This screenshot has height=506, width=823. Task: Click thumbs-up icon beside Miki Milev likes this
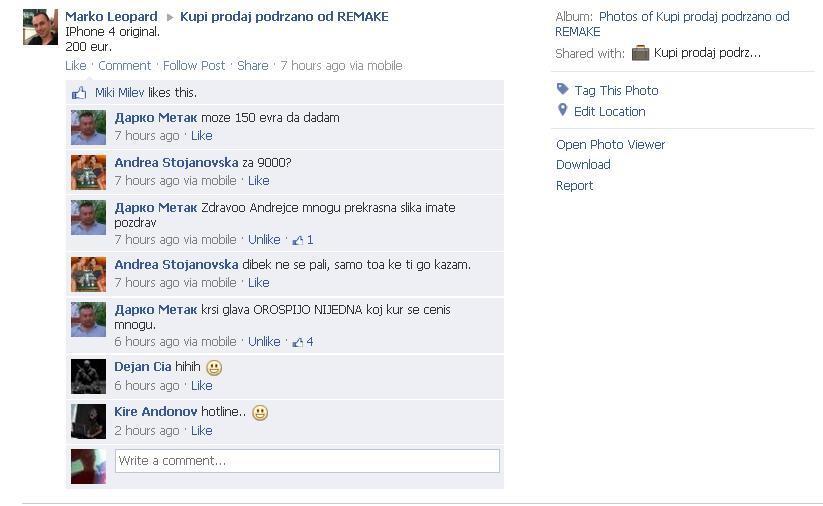coord(79,93)
